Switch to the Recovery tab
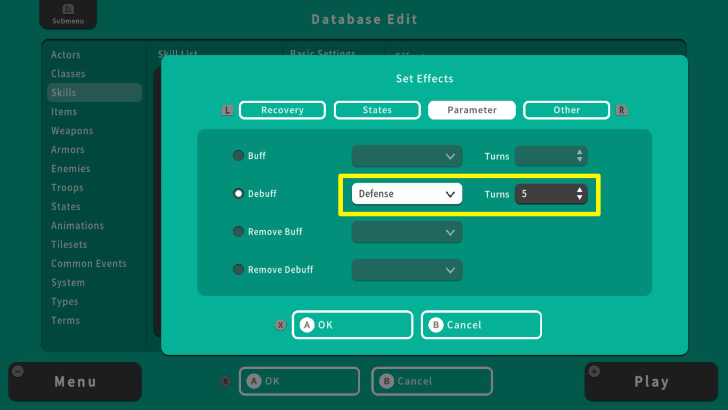 (x=282, y=111)
